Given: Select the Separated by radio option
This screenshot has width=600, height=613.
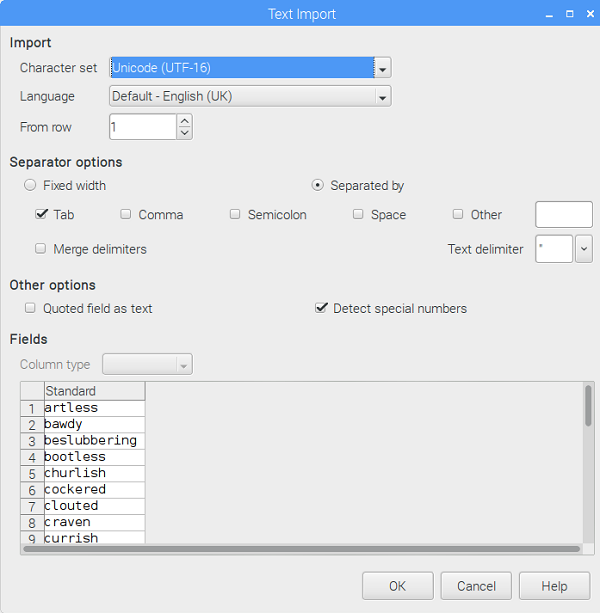Looking at the screenshot, I should (x=317, y=185).
